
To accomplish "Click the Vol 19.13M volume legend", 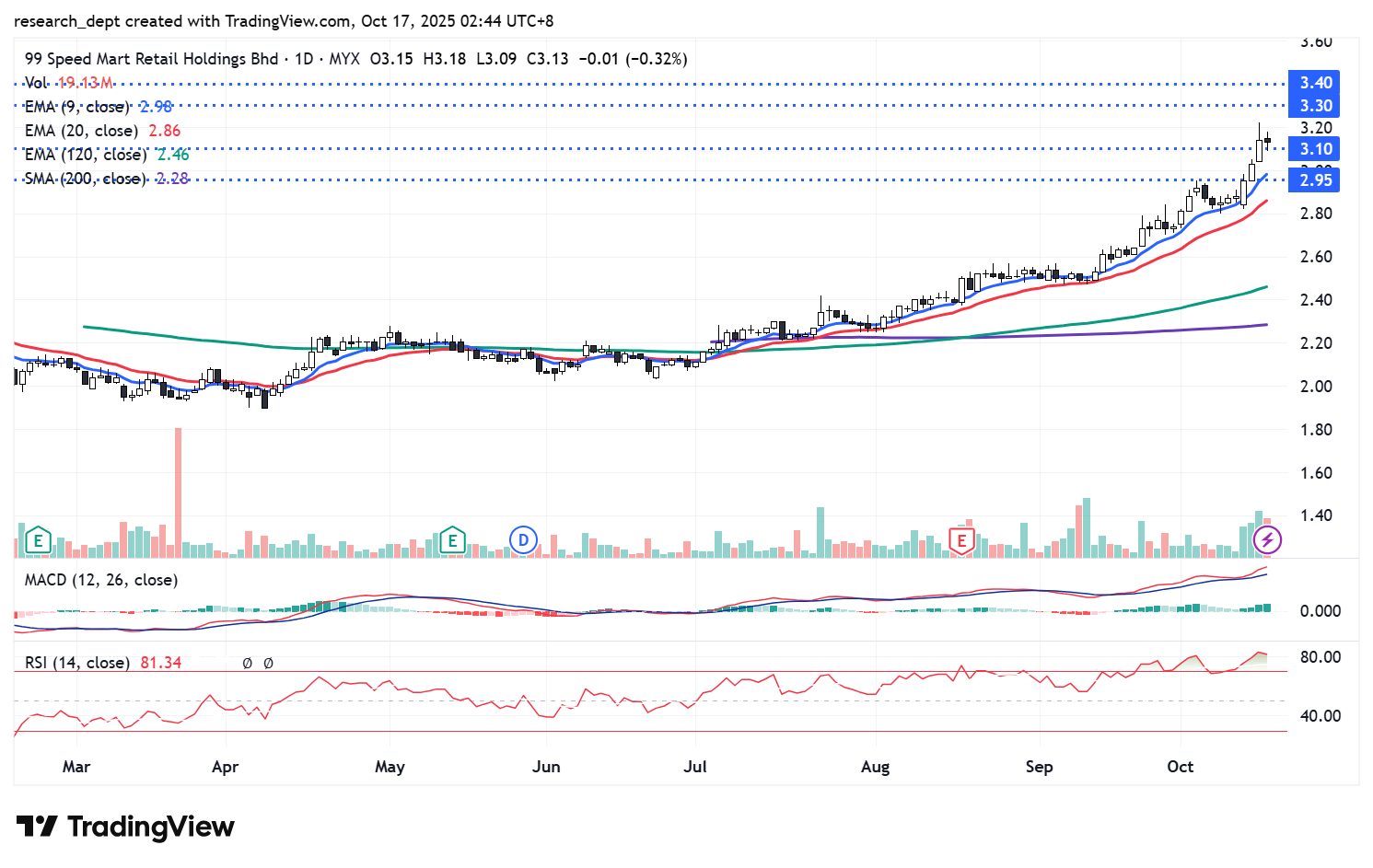I will coord(69,83).
